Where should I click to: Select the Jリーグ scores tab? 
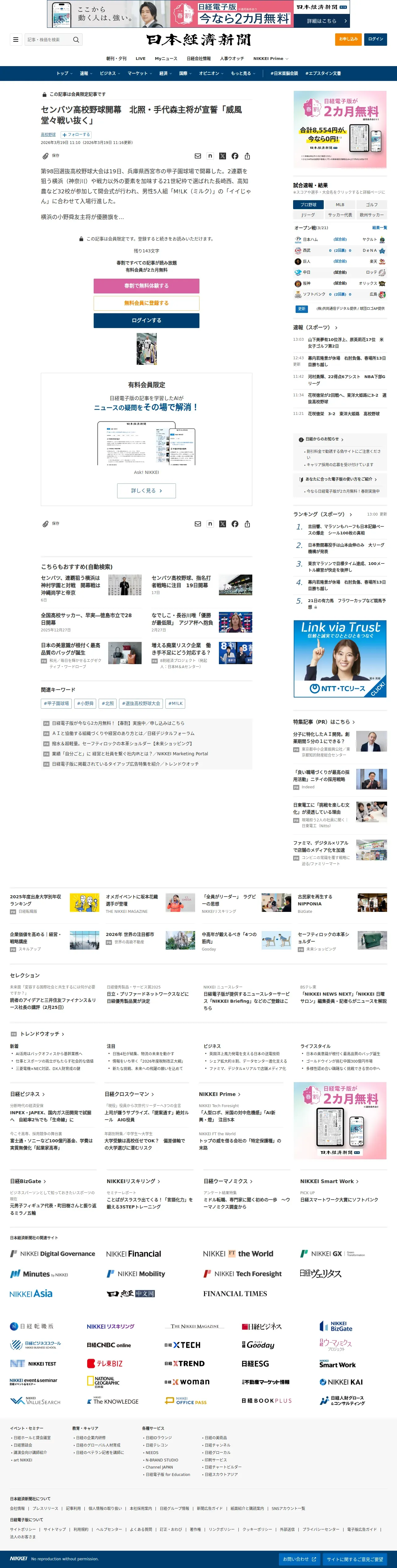(308, 215)
